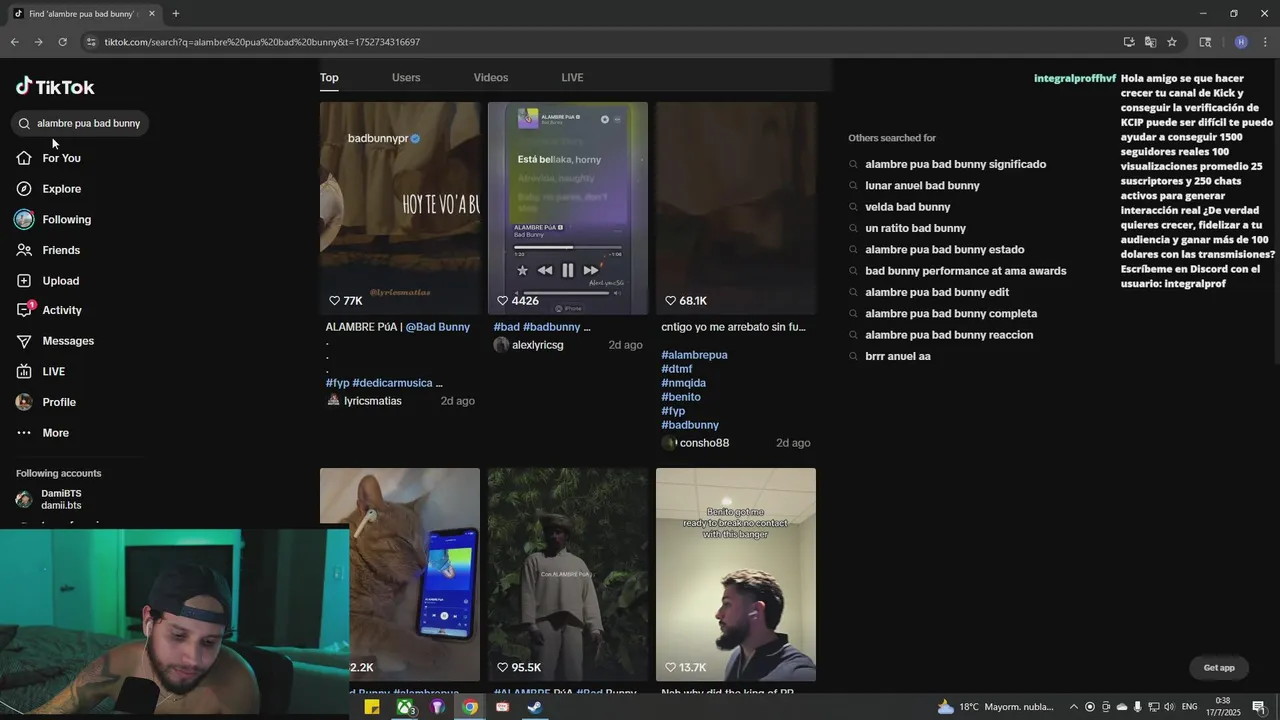Open Friends icon in sidebar
Viewport: 1280px width, 720px height.
tap(24, 250)
